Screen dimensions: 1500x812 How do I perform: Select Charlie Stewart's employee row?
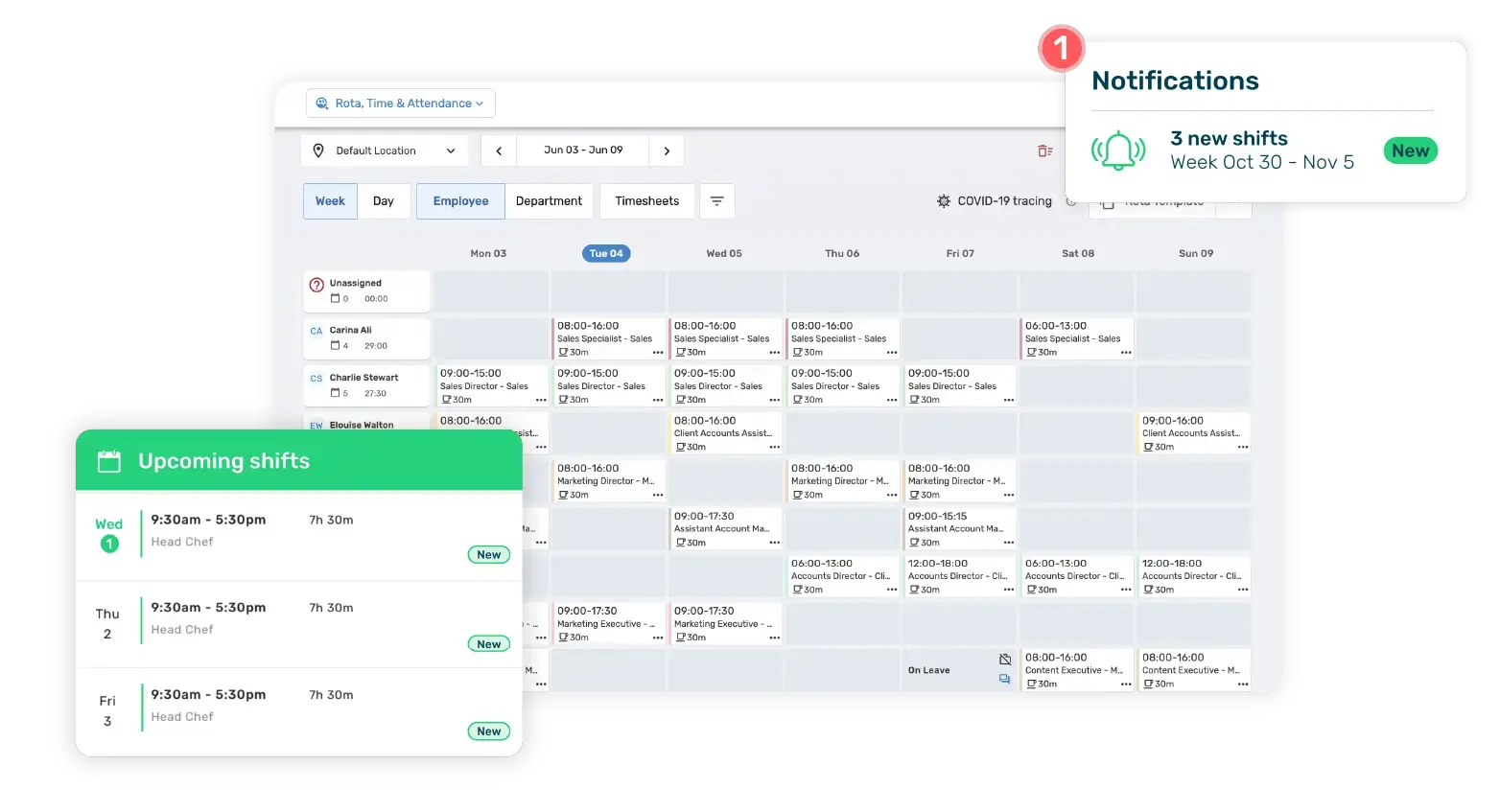click(x=365, y=384)
